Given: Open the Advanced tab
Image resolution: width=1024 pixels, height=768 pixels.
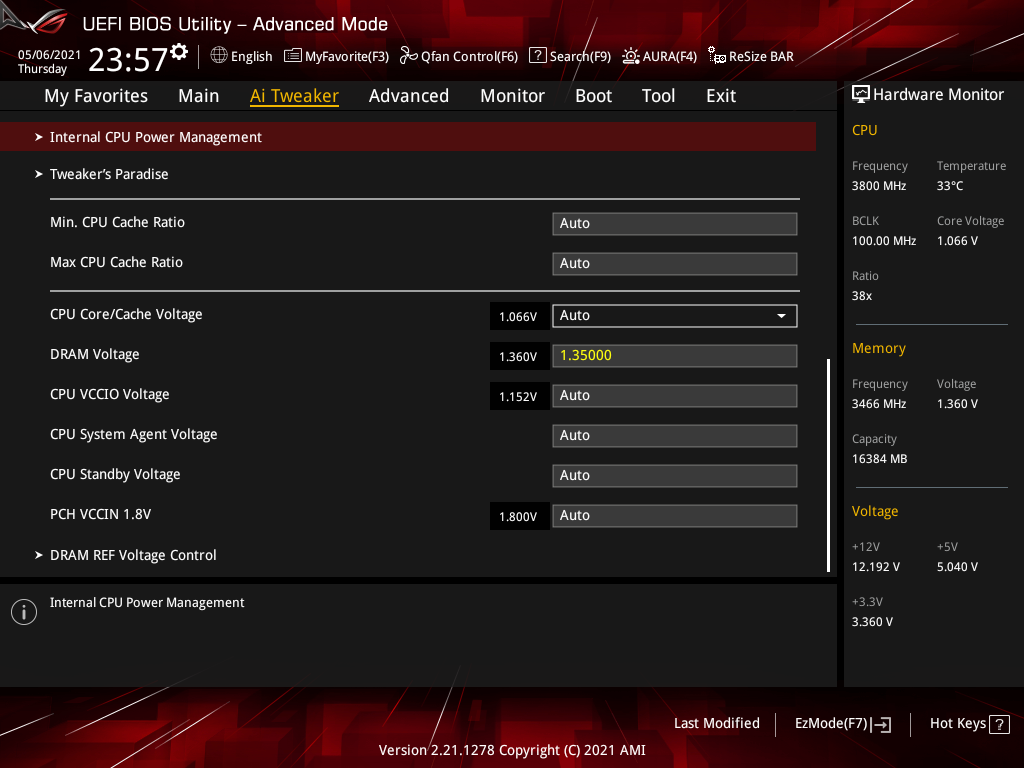Looking at the screenshot, I should pos(409,96).
